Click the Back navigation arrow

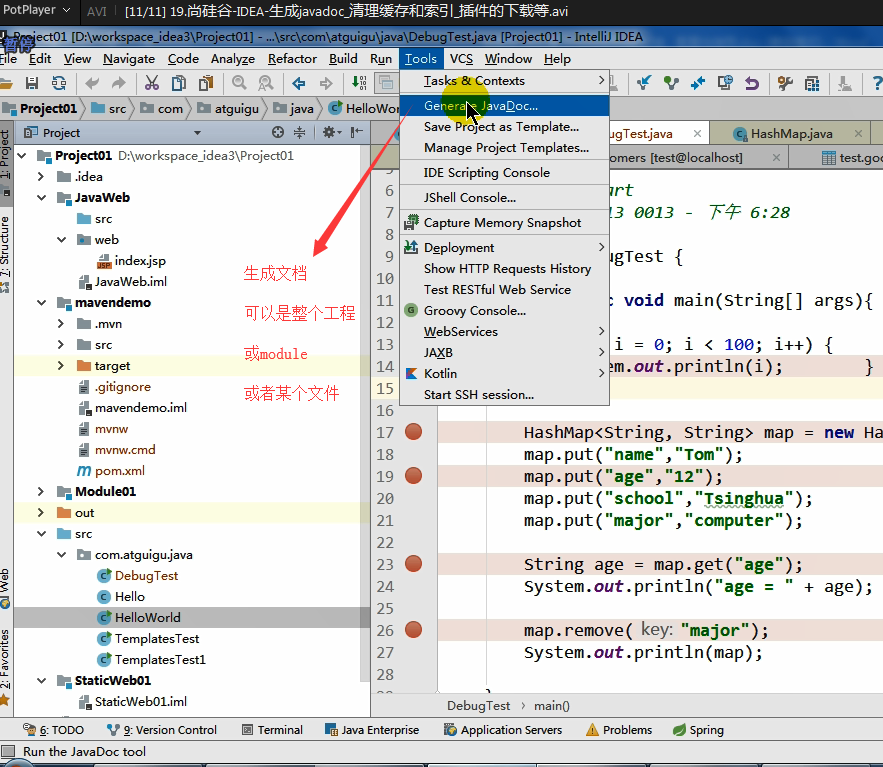click(298, 83)
